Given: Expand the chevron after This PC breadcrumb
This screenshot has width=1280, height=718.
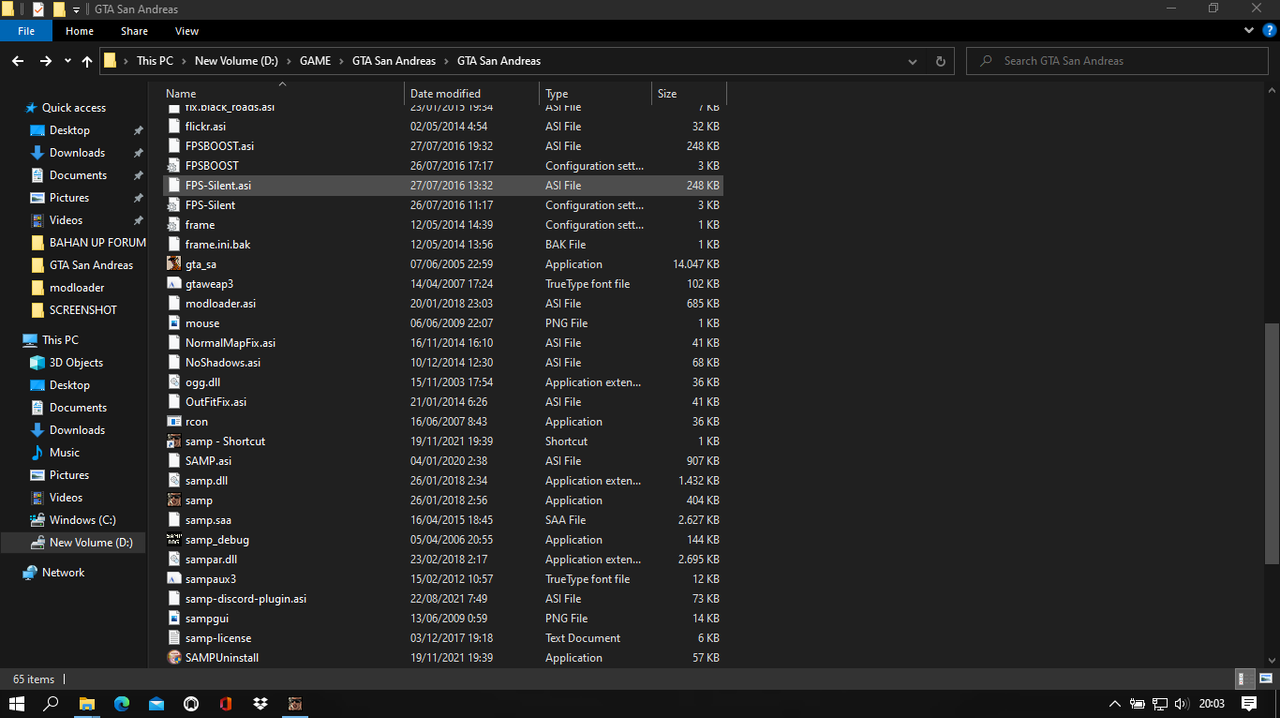Looking at the screenshot, I should click(184, 61).
